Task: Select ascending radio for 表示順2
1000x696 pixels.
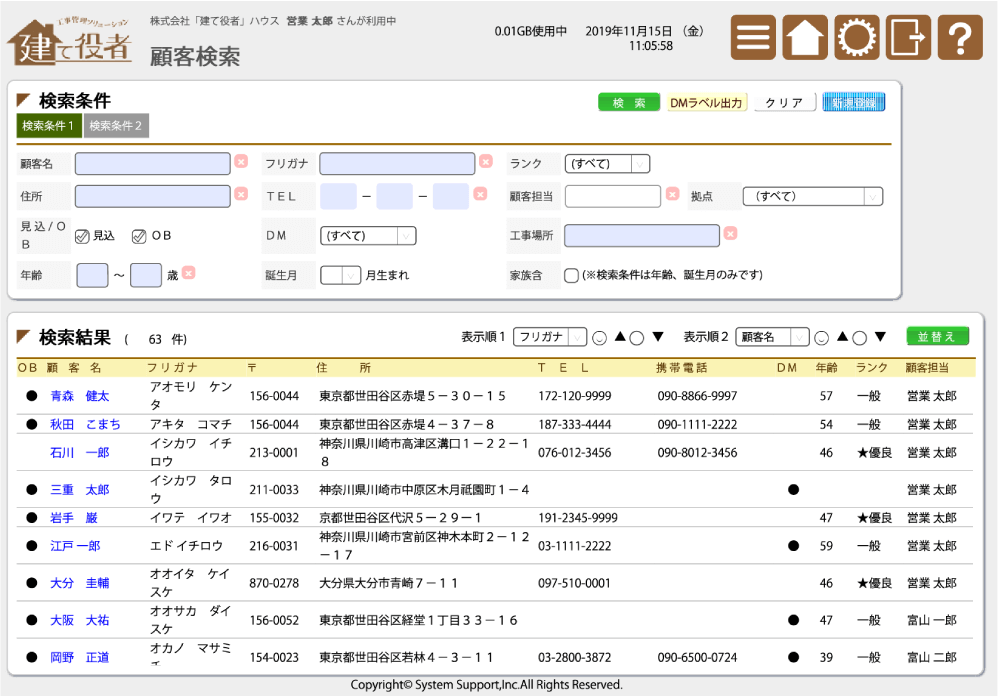Action: [x=822, y=338]
